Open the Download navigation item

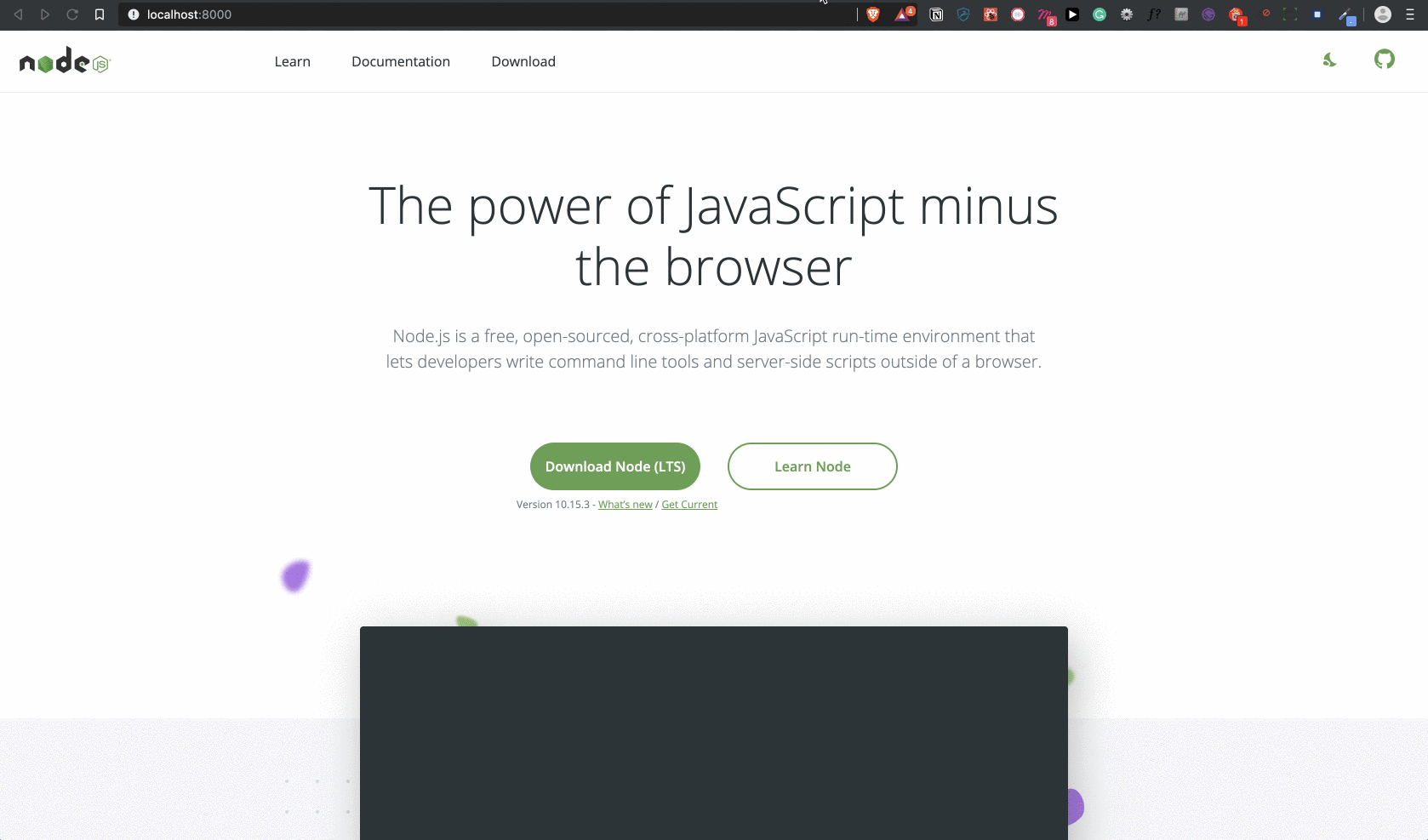(x=523, y=61)
